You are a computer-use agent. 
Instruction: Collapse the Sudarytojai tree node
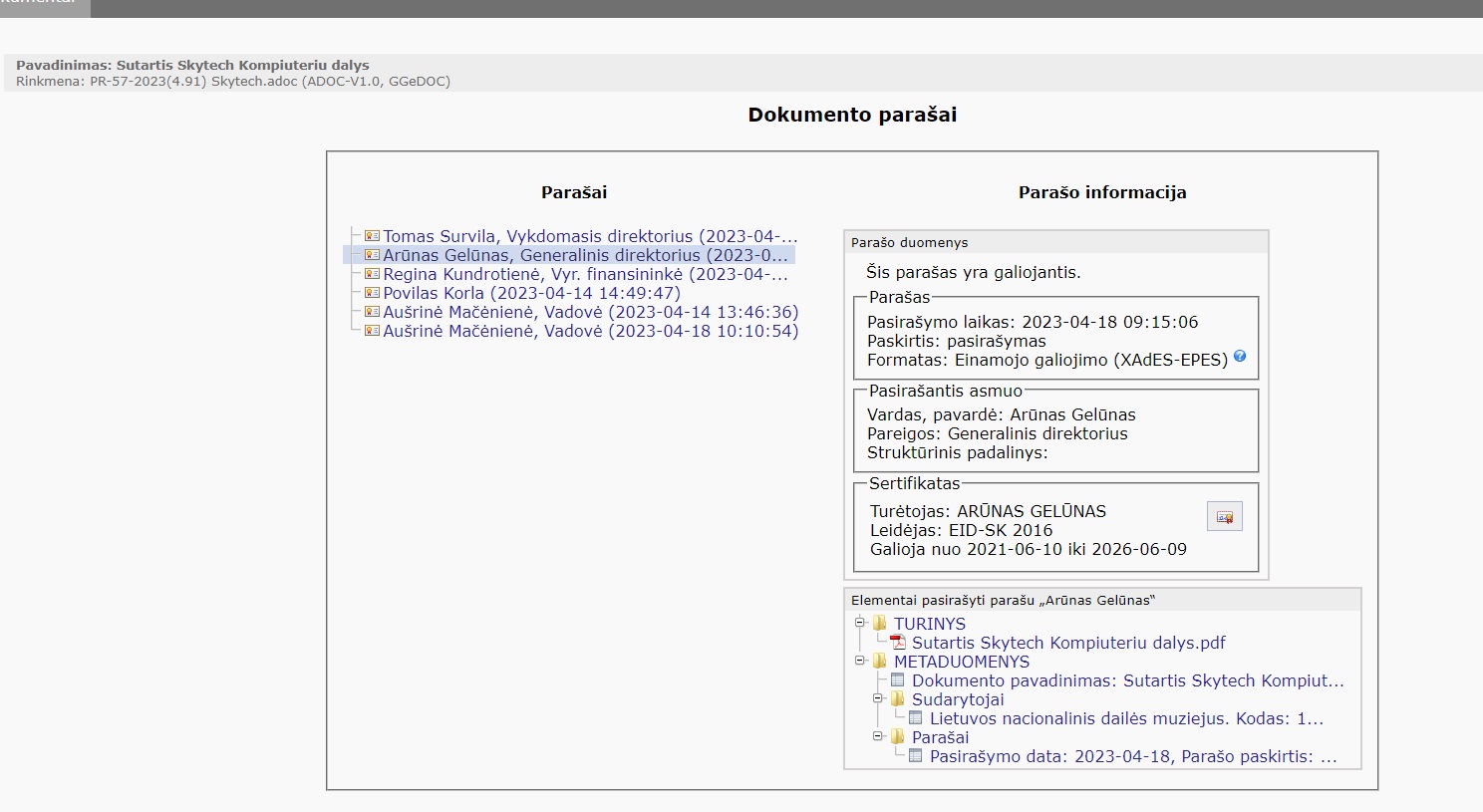pyautogui.click(x=878, y=698)
